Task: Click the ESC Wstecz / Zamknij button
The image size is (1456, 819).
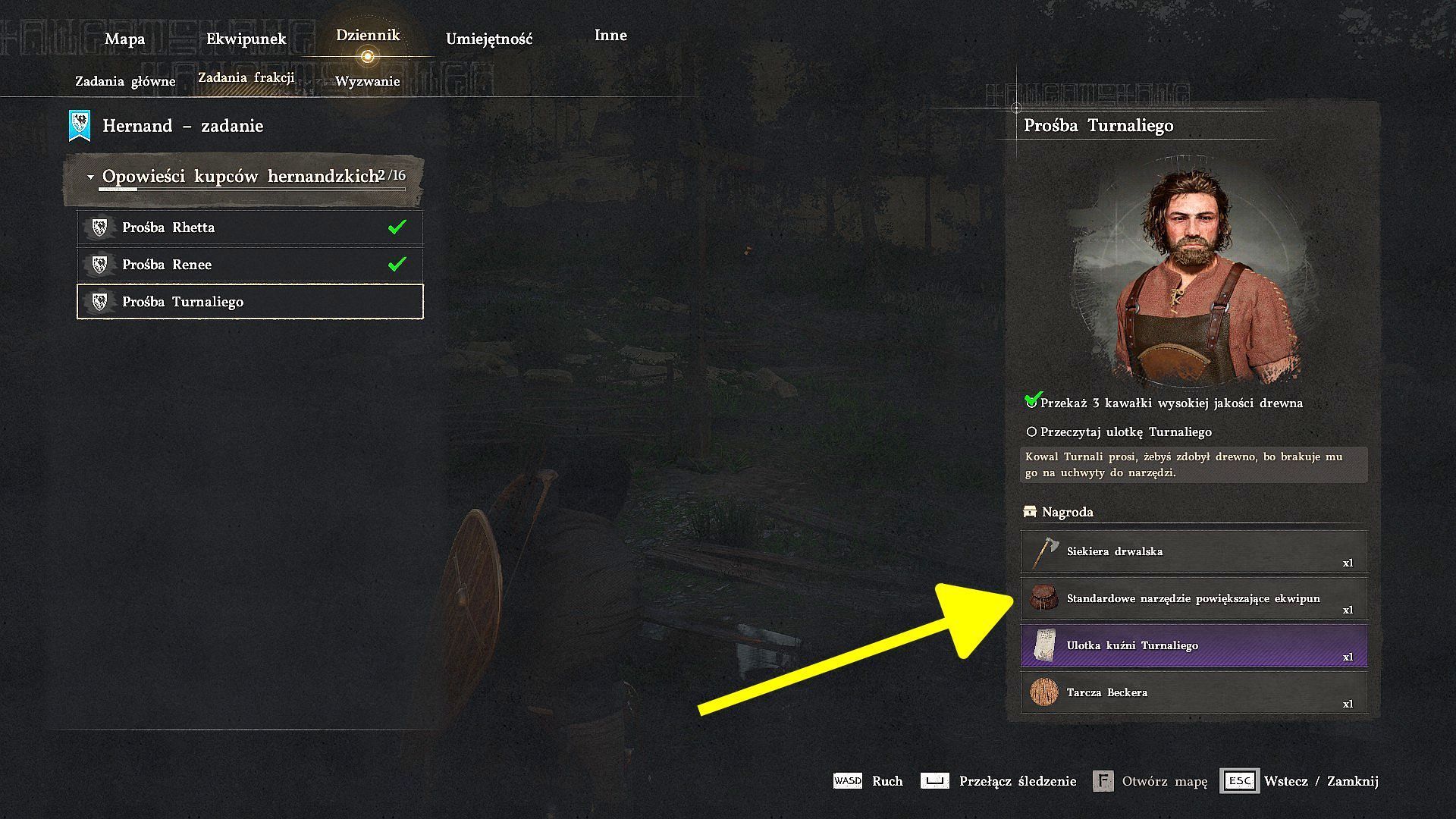Action: [1299, 780]
